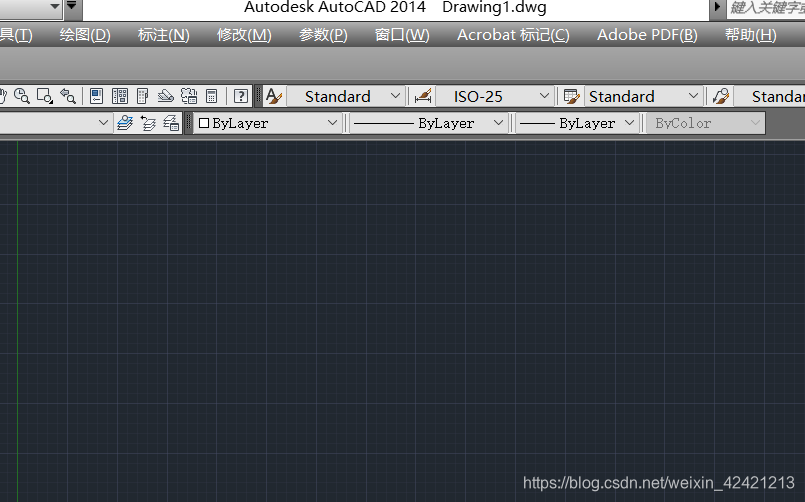Screen dimensions: 805x502
Task: Open the Acrobat 标记(C) menu
Action: click(513, 35)
